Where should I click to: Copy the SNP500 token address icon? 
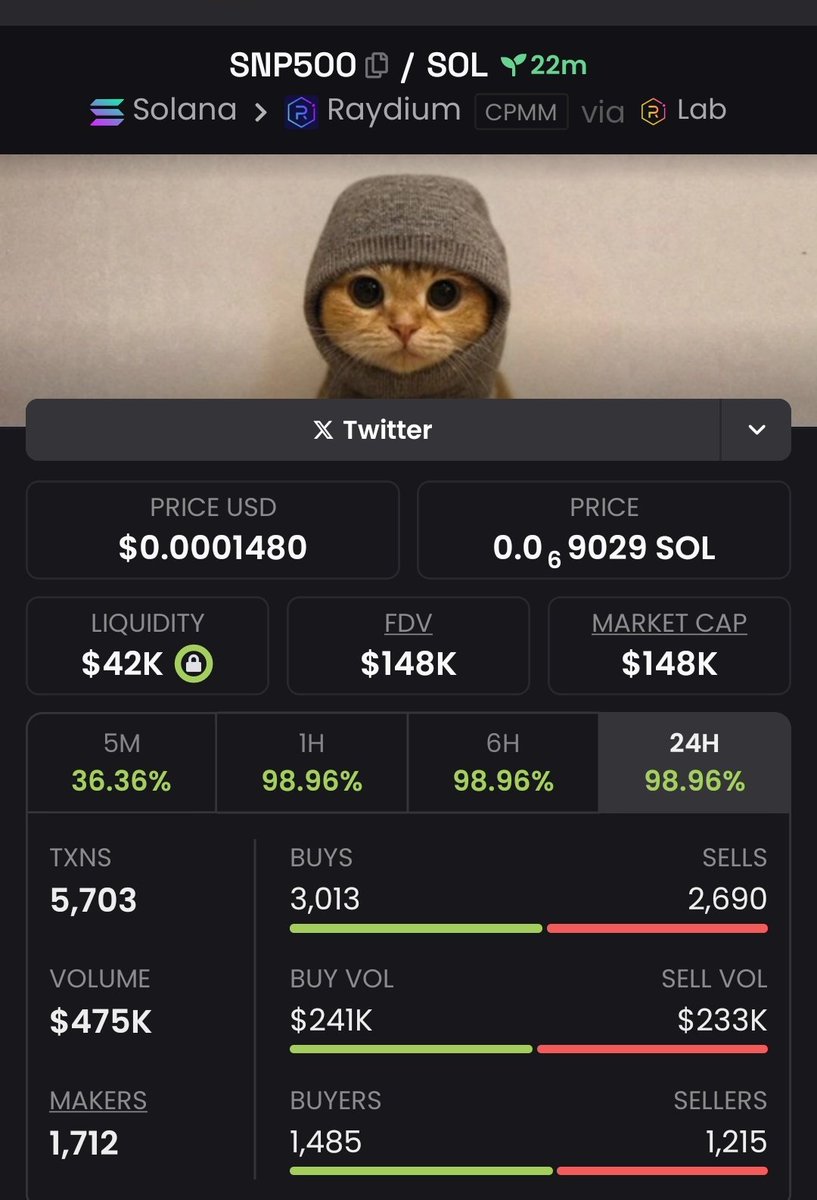coord(377,66)
